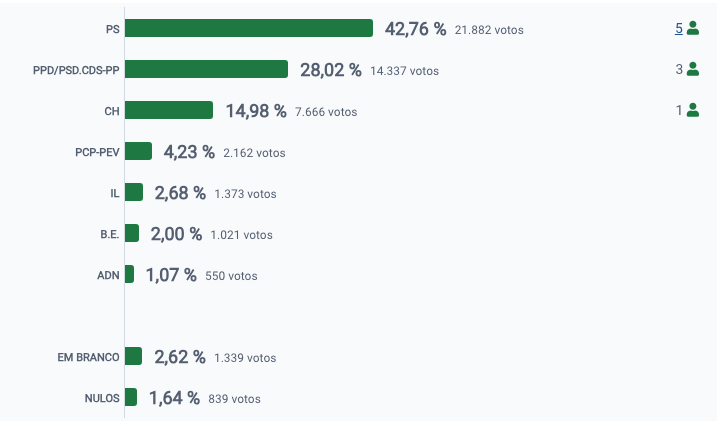Click the 42,76 % percentage for PS
717x421 pixels.
pyautogui.click(x=415, y=29)
